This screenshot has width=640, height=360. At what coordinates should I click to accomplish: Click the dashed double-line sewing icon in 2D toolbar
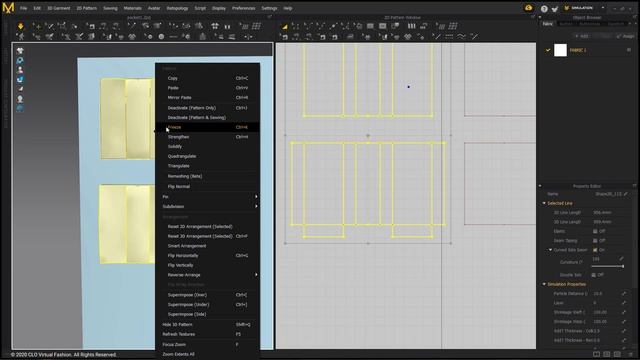449,37
